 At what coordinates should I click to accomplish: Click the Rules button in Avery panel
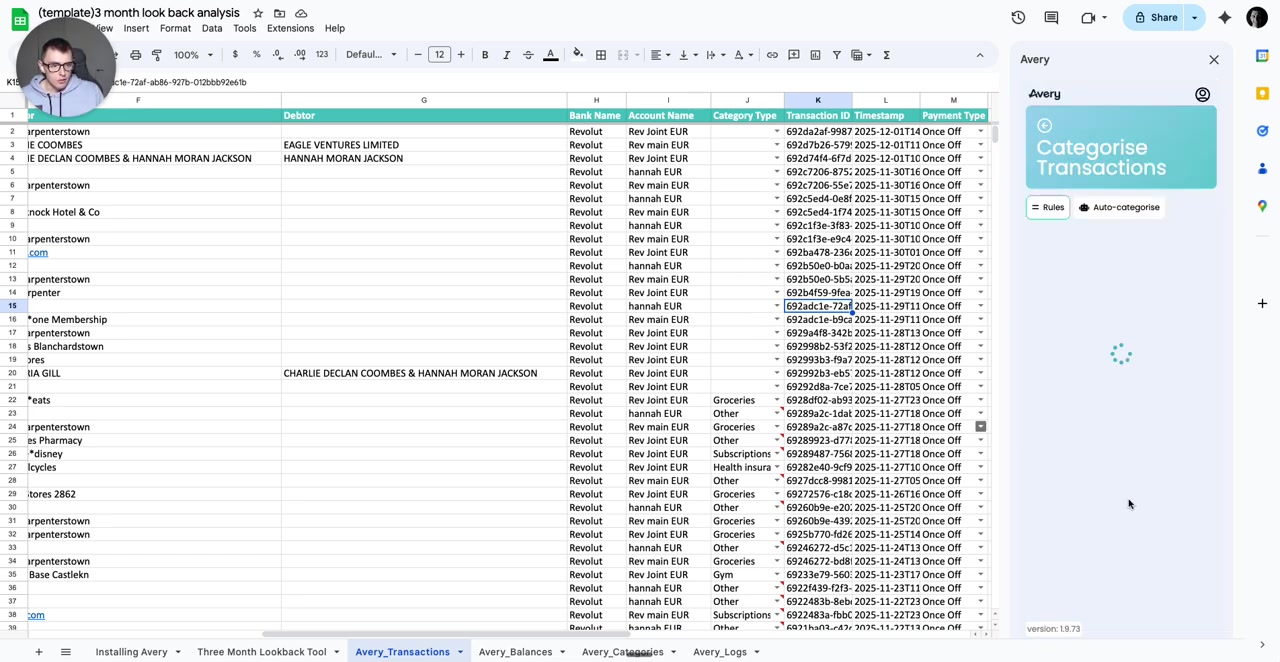[x=1047, y=207]
